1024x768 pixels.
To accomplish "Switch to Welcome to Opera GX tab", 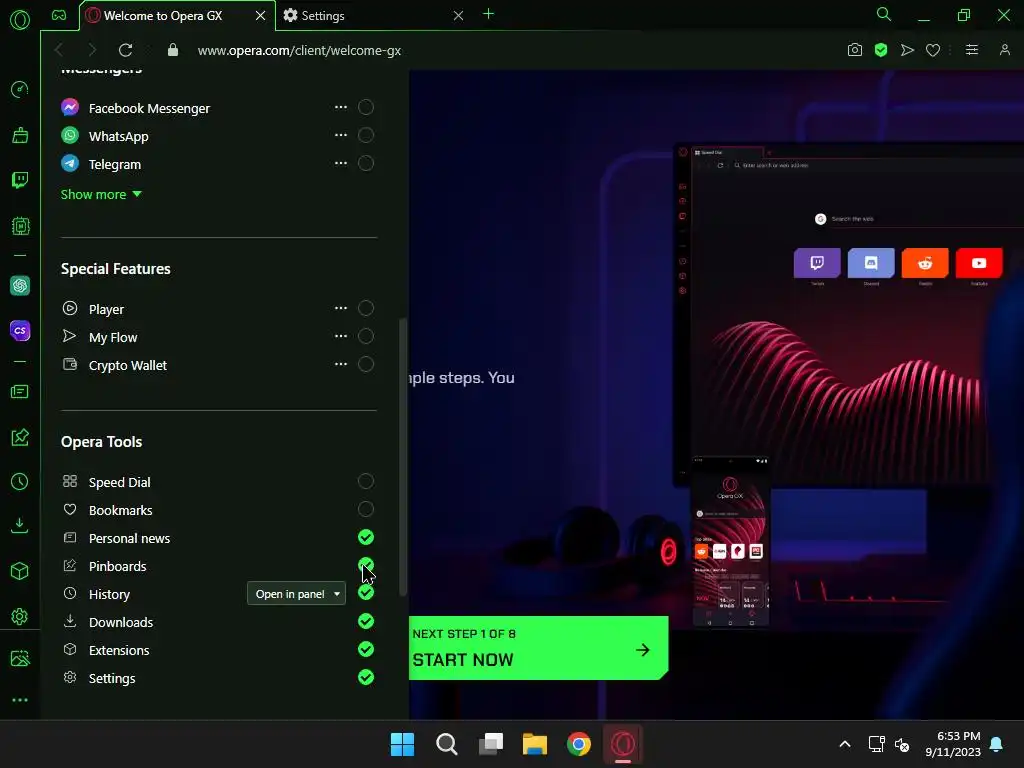I will pos(163,16).
